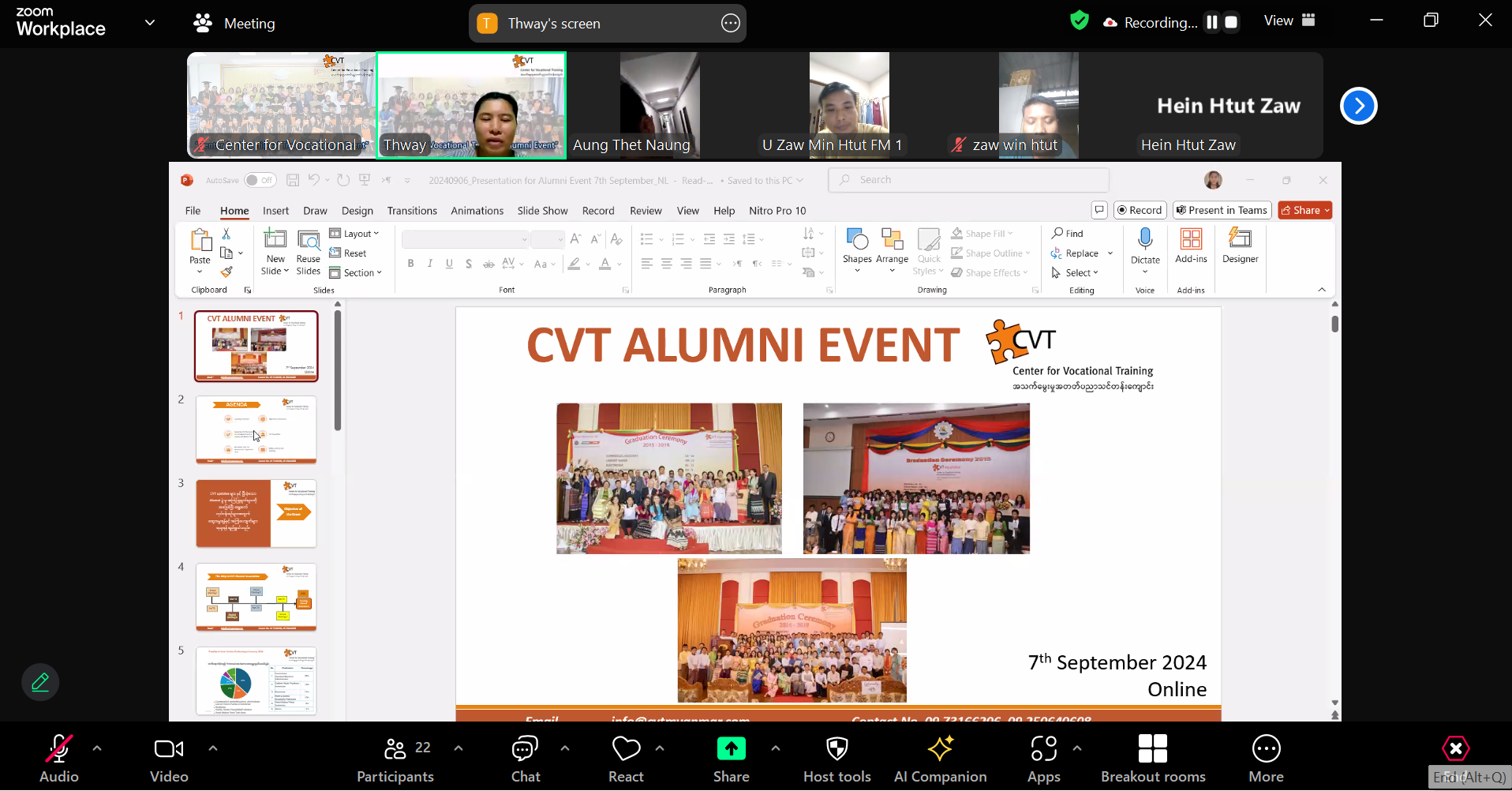This screenshot has width=1512, height=791.
Task: Open the Insert ribbon tab
Action: (275, 211)
